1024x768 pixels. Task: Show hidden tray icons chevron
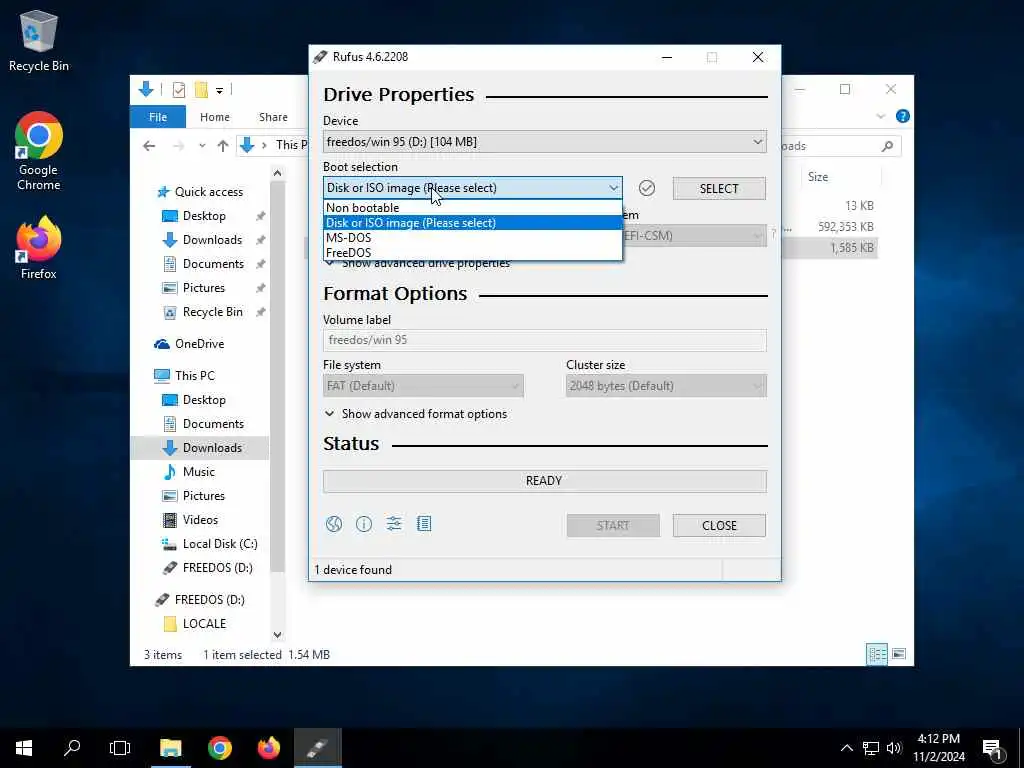[846, 748]
